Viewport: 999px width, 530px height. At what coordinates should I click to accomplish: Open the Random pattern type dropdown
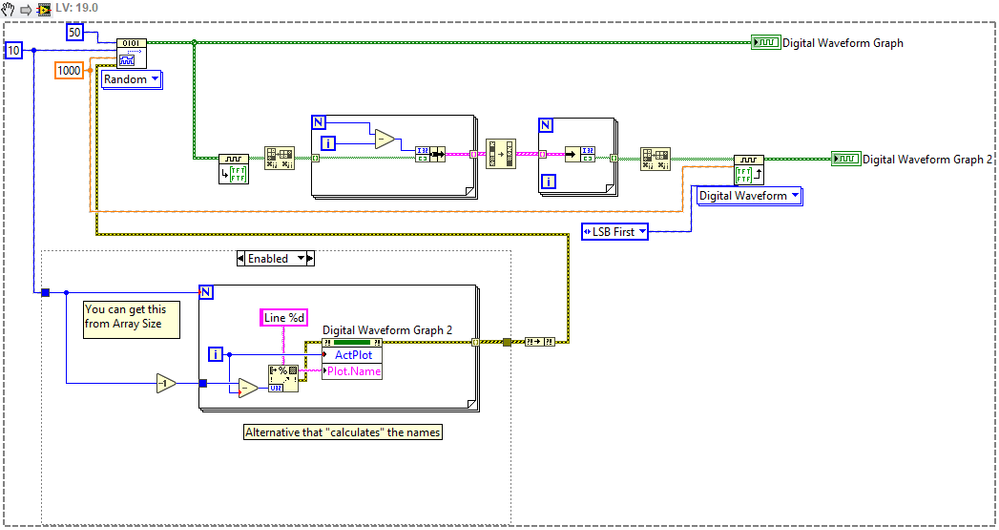tap(131, 80)
